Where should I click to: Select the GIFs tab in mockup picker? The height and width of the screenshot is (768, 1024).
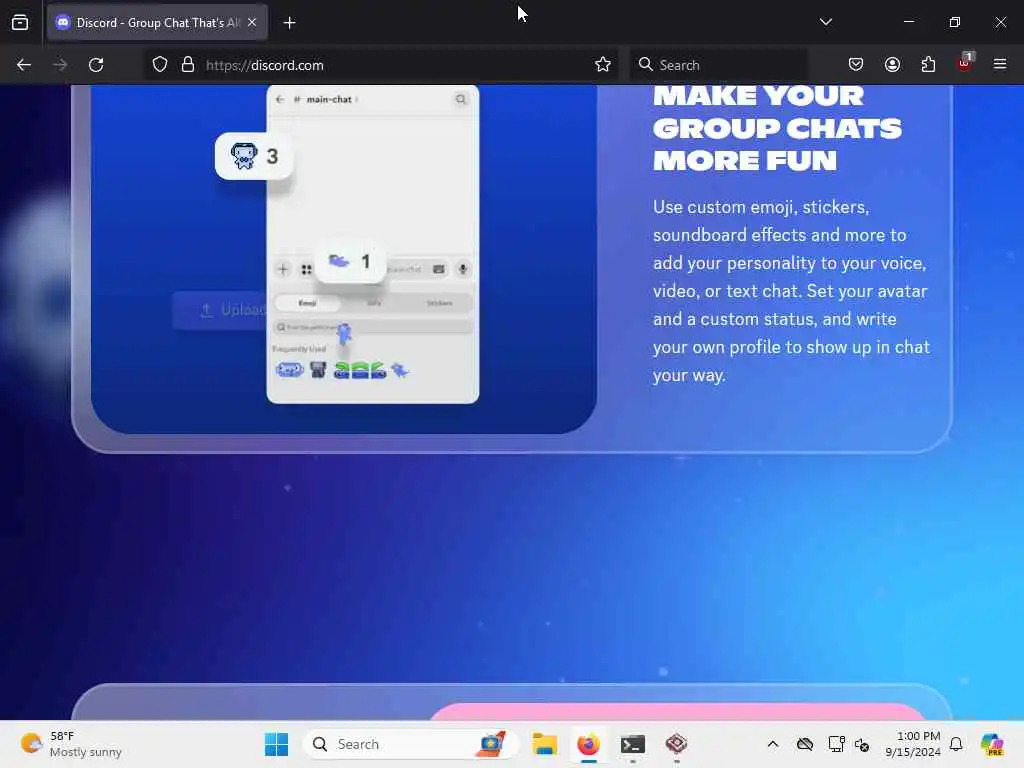tap(374, 303)
